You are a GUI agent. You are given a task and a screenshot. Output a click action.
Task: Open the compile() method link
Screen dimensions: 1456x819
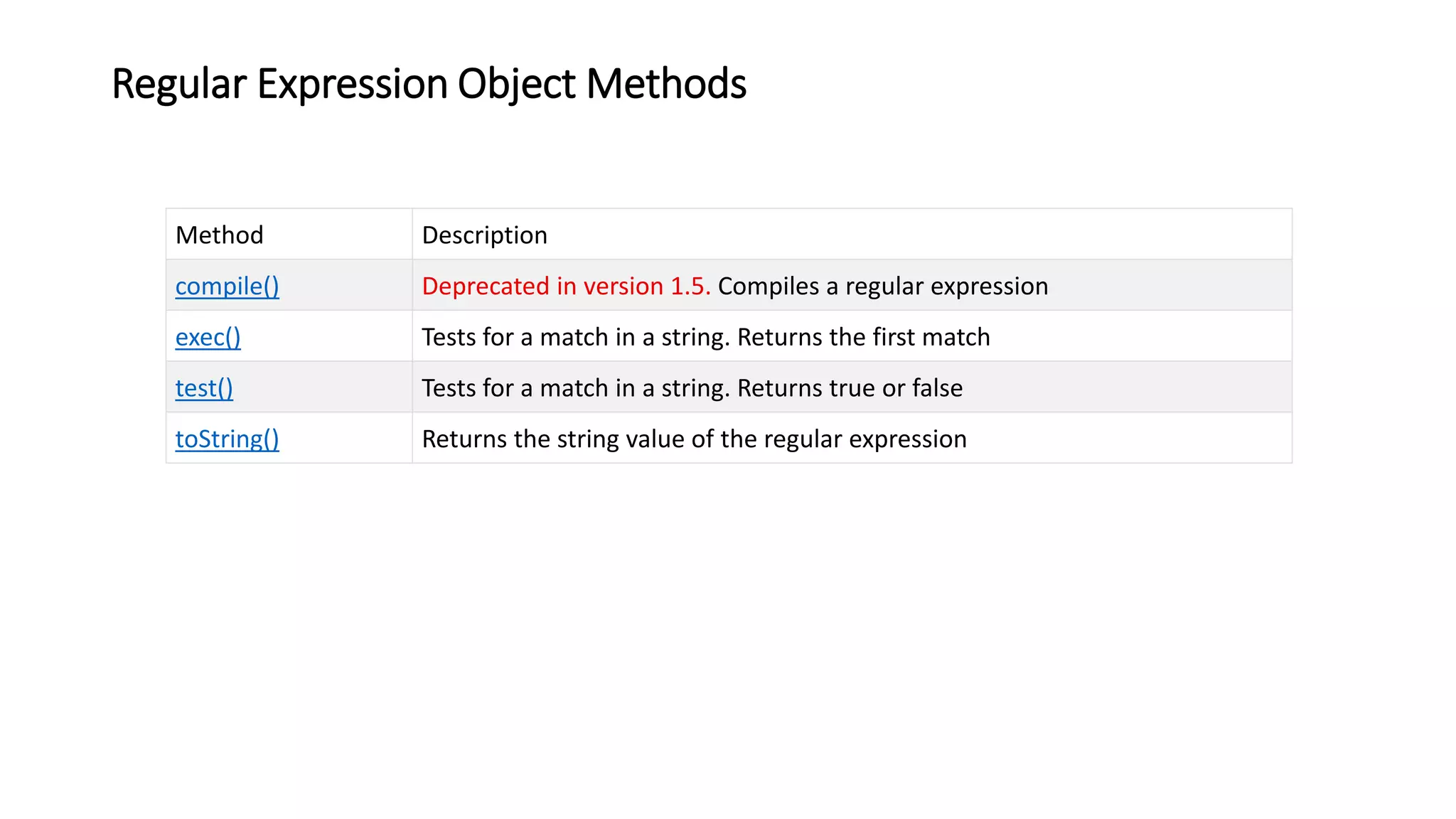(x=227, y=287)
